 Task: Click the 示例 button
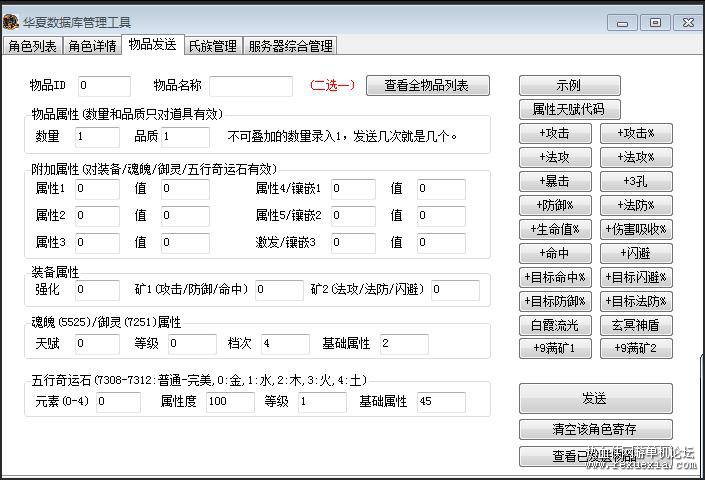569,85
